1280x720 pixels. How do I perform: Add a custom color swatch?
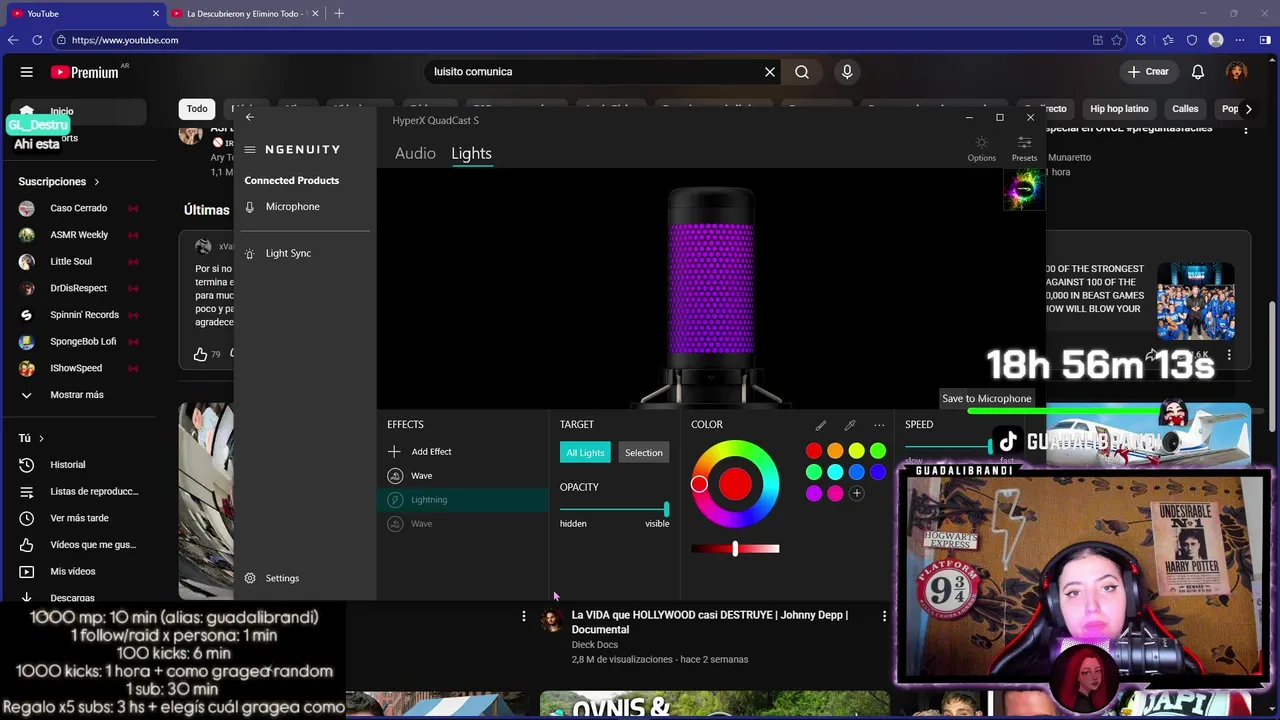pyautogui.click(x=856, y=493)
